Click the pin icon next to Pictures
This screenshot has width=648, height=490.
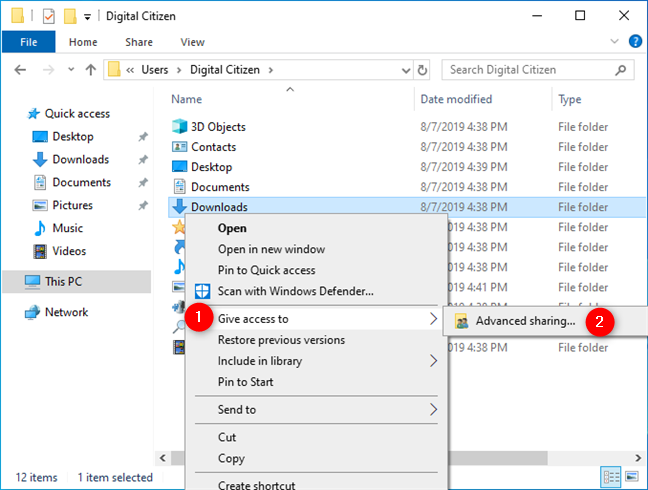tap(143, 205)
